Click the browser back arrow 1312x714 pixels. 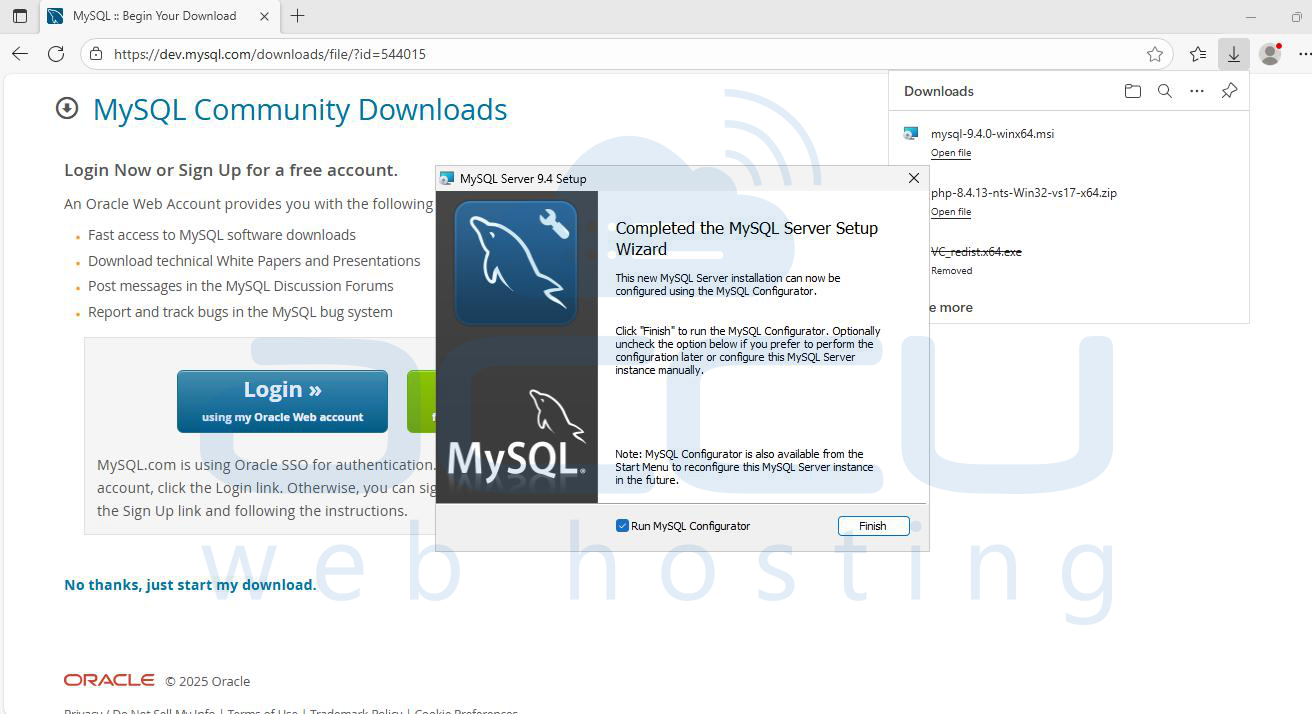pos(20,54)
